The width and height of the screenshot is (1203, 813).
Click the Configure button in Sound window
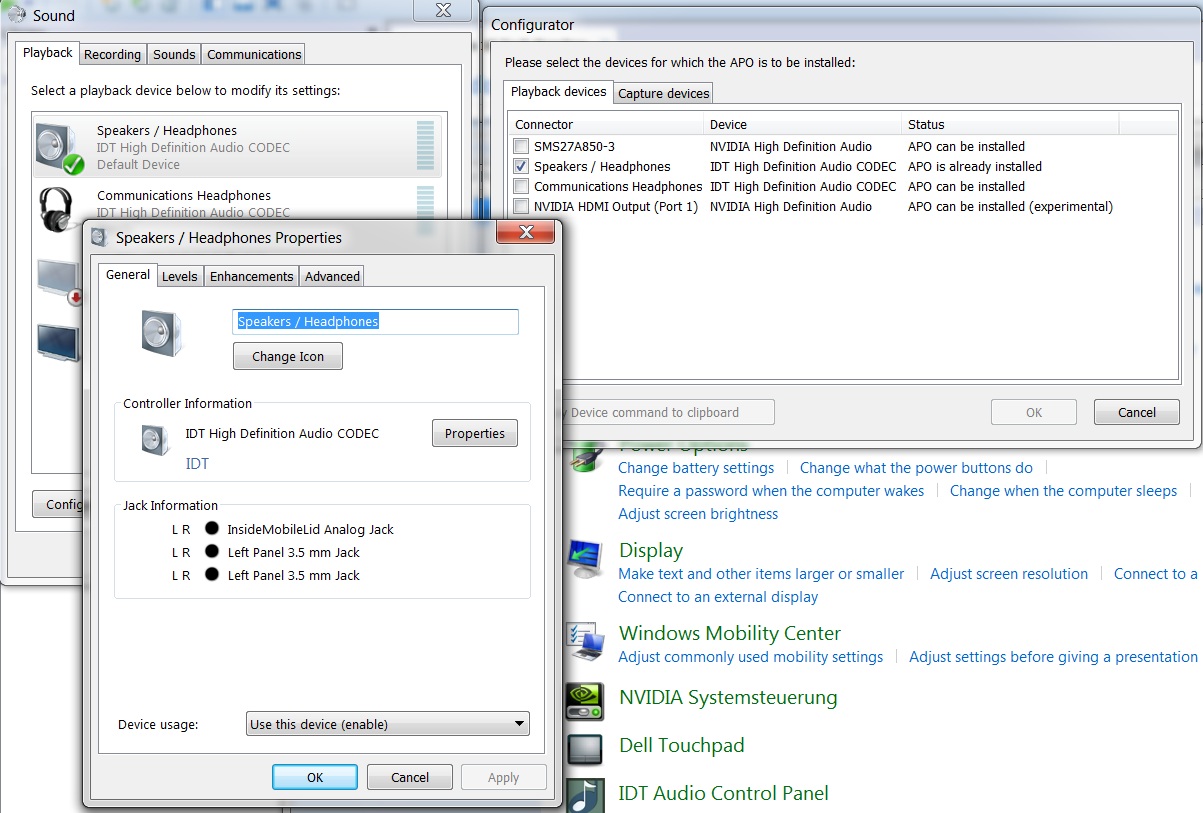pos(58,504)
